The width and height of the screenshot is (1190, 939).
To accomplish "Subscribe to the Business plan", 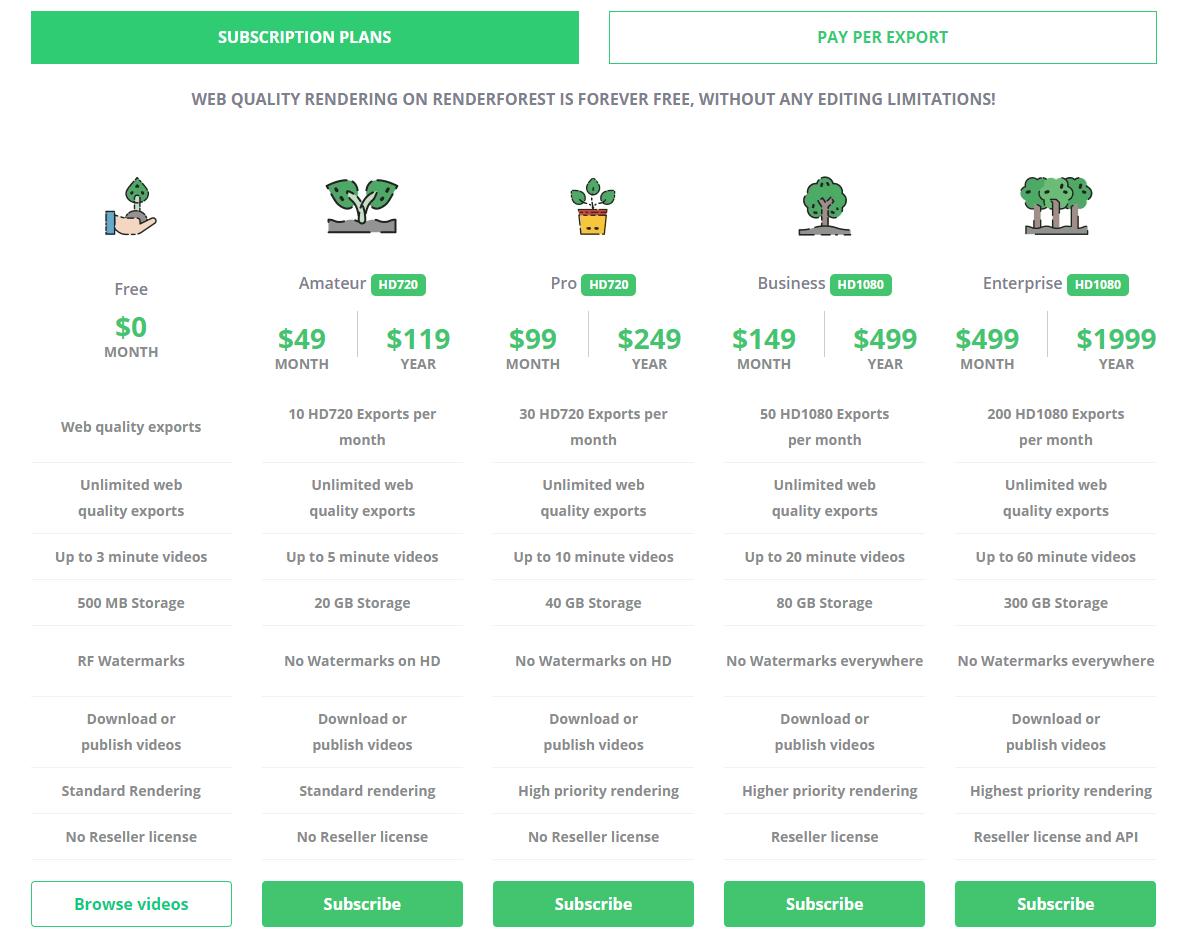I will (824, 904).
